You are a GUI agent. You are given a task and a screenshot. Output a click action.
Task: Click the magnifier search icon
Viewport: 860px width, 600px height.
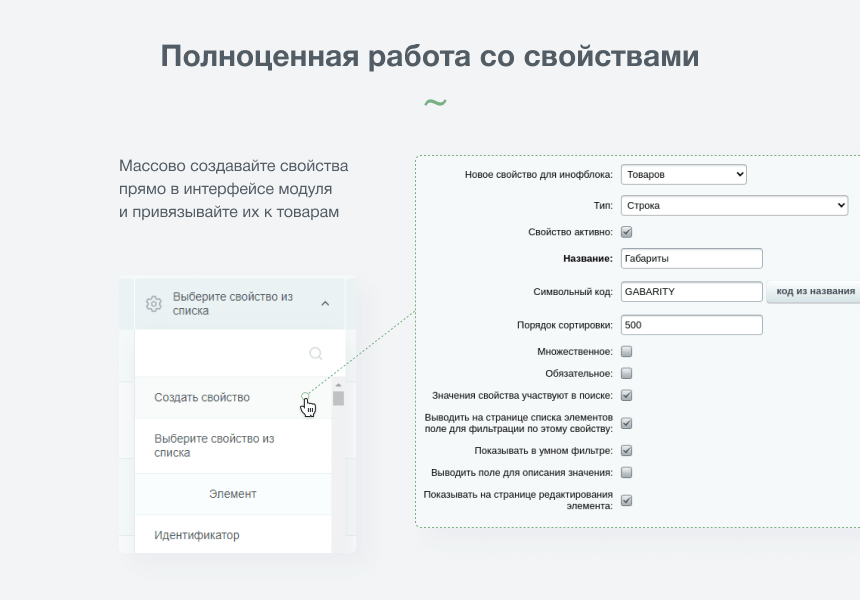(x=316, y=353)
